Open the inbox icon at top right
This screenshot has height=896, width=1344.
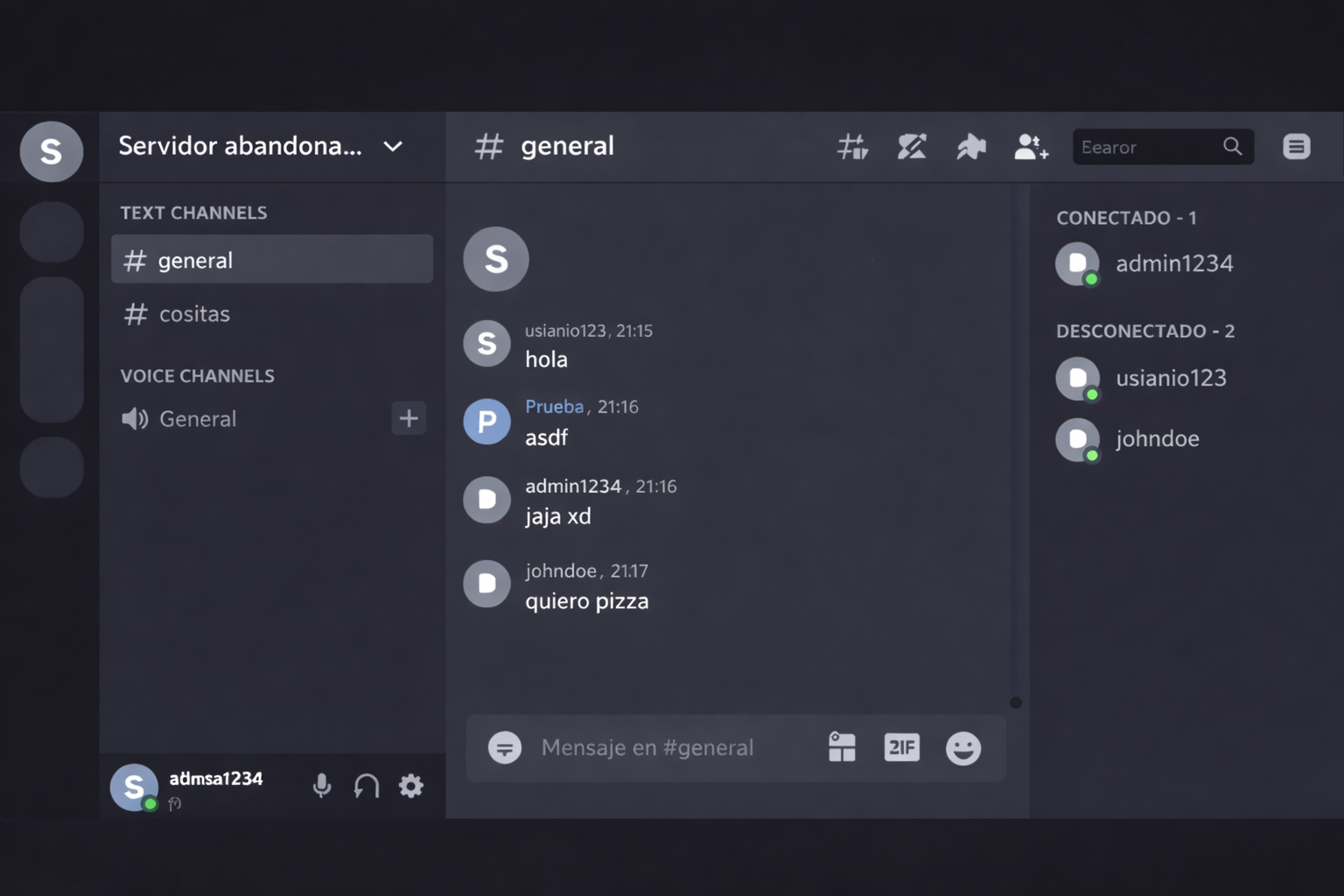tap(1296, 147)
